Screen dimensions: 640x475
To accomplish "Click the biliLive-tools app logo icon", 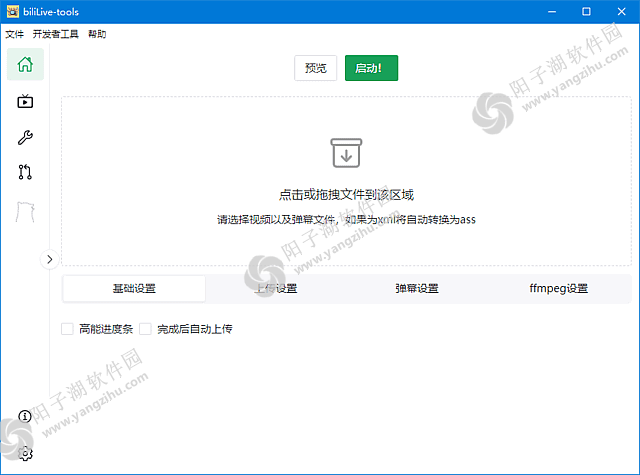I will [x=13, y=12].
